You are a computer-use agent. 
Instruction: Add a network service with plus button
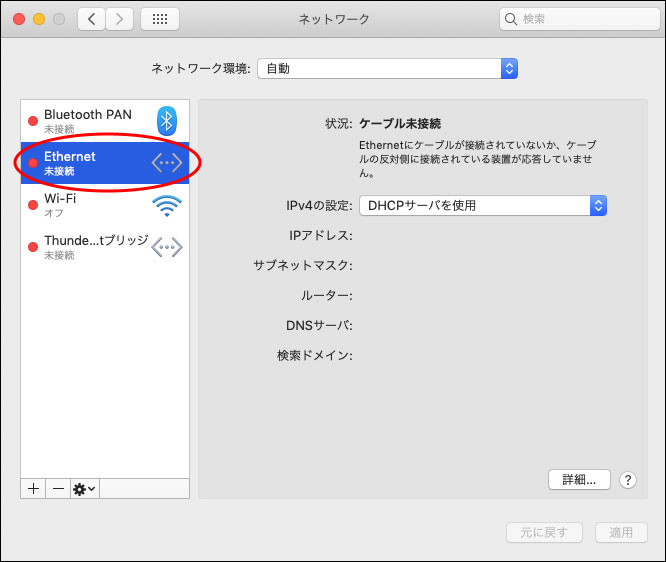click(x=34, y=489)
